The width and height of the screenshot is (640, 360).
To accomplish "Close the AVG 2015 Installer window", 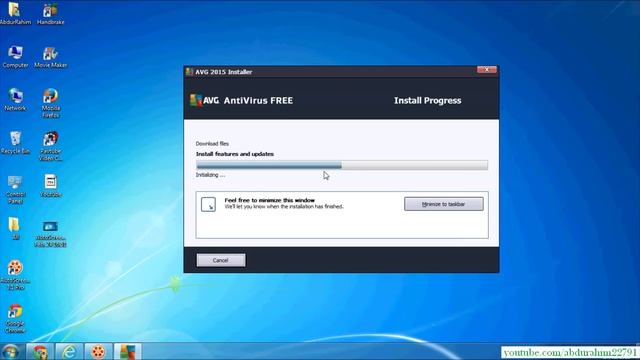I will pos(487,70).
